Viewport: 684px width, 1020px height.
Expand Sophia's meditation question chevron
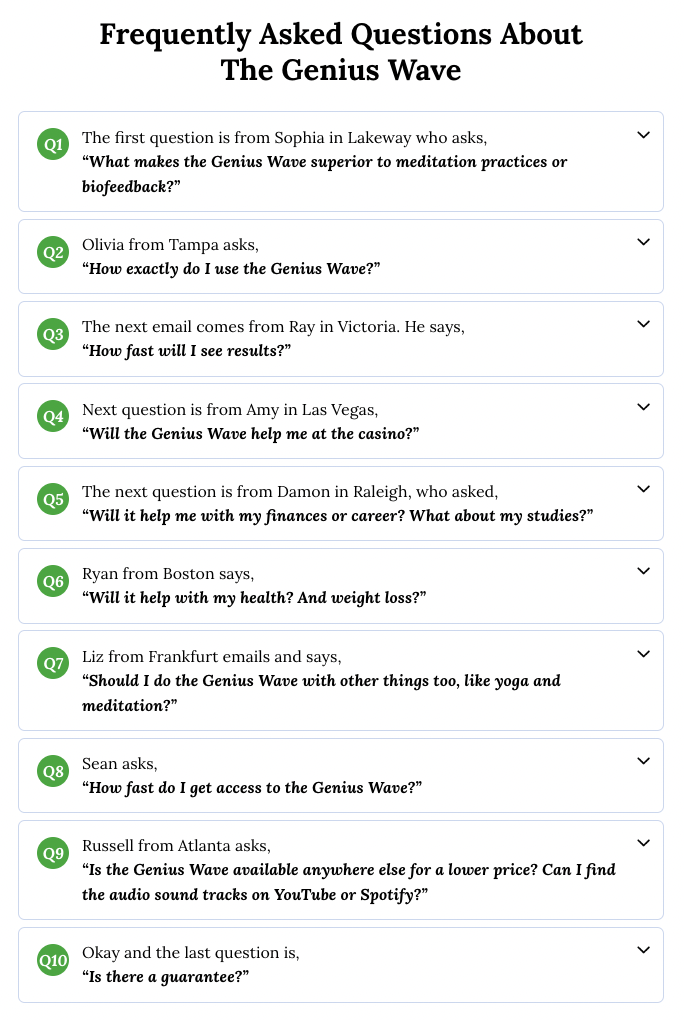643,135
